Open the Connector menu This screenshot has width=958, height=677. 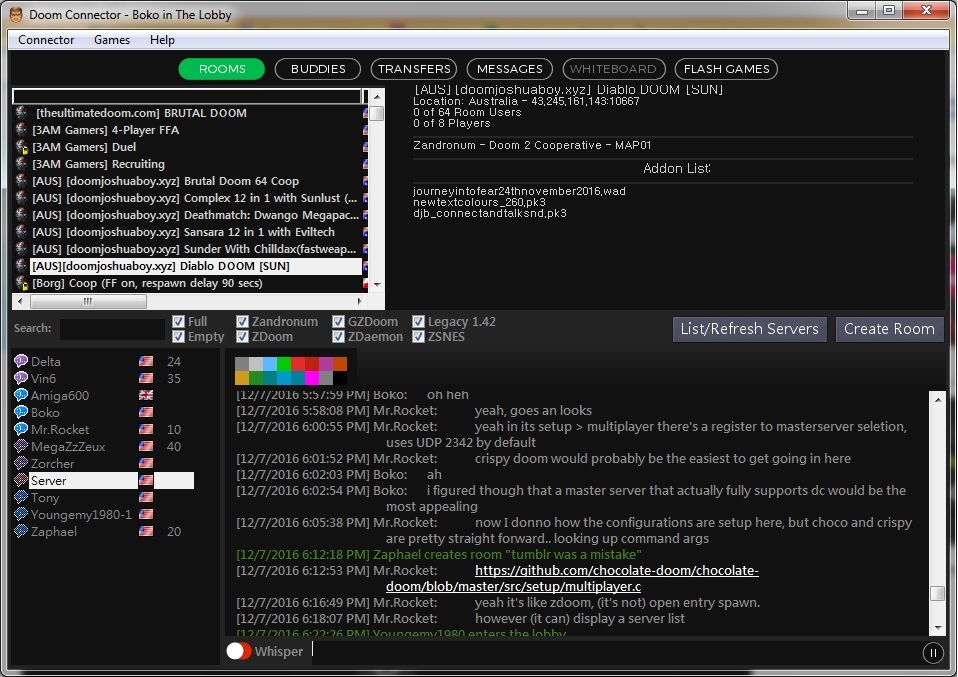pos(46,40)
